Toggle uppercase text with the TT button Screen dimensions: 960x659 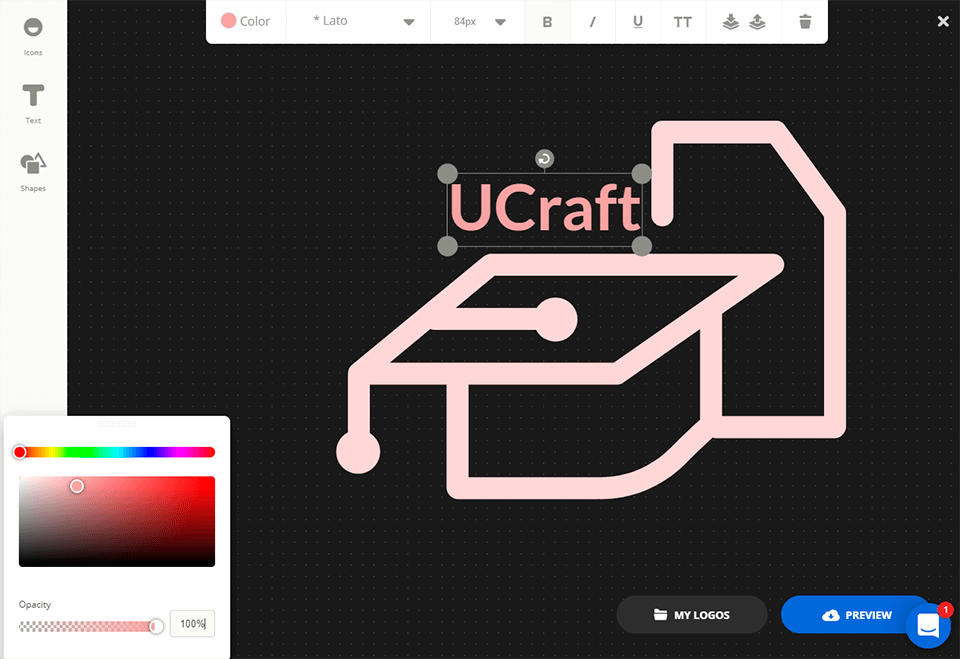(x=682, y=21)
